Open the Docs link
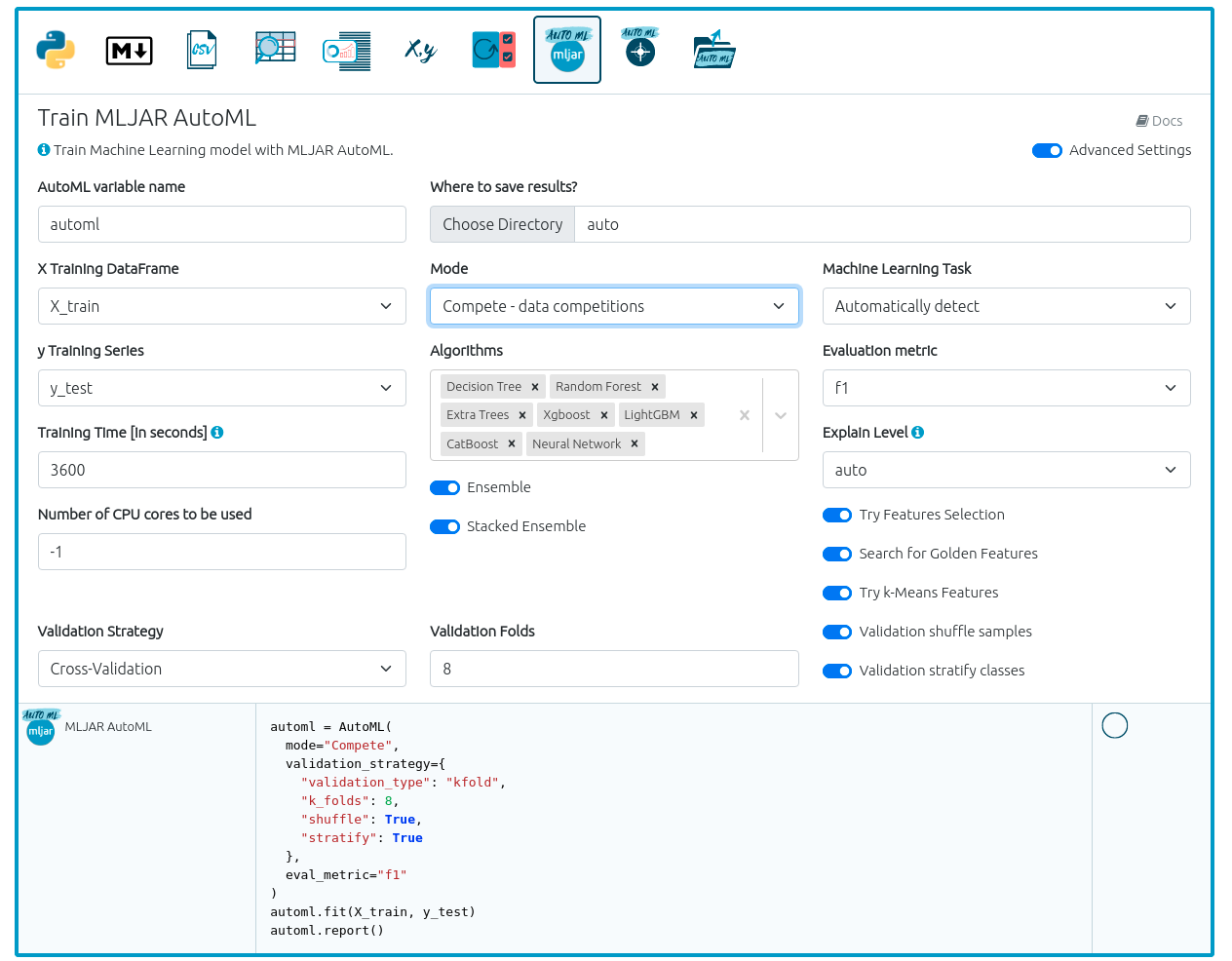Image resolution: width=1232 pixels, height=961 pixels. [x=1159, y=121]
